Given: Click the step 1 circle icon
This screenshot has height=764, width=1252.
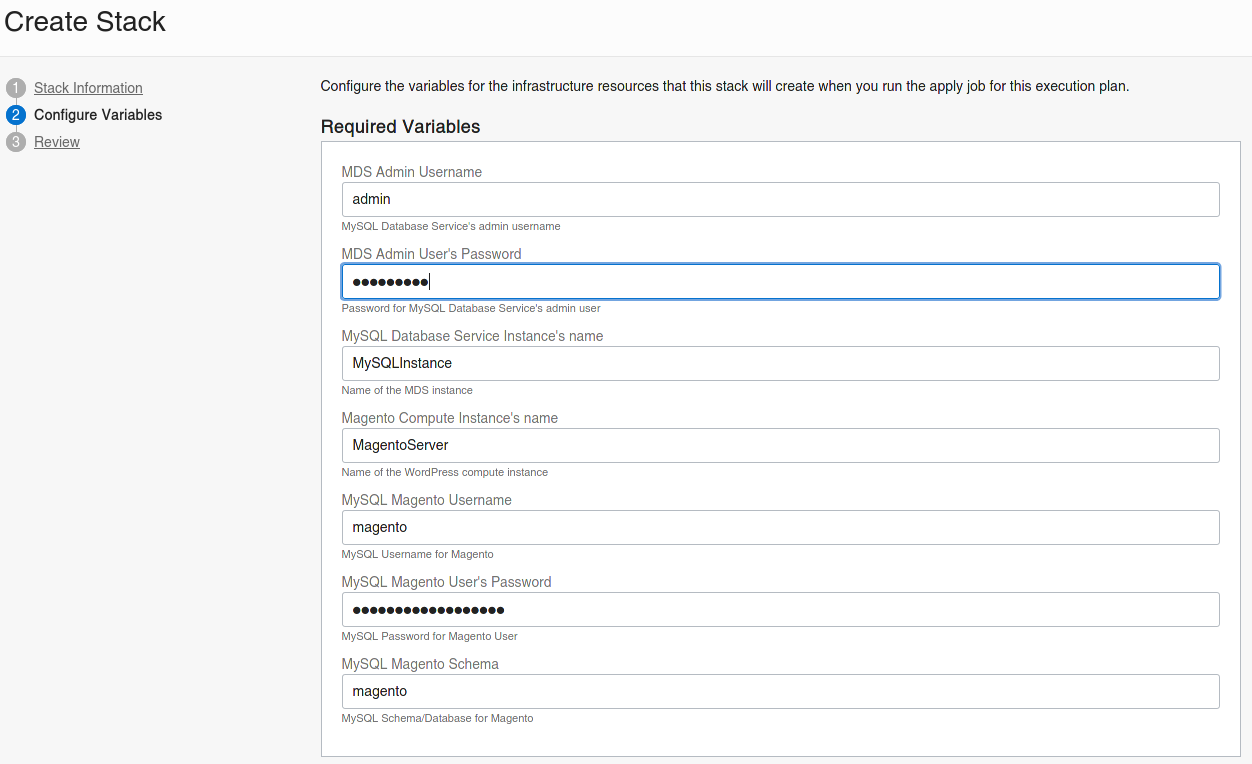Looking at the screenshot, I should 15,88.
